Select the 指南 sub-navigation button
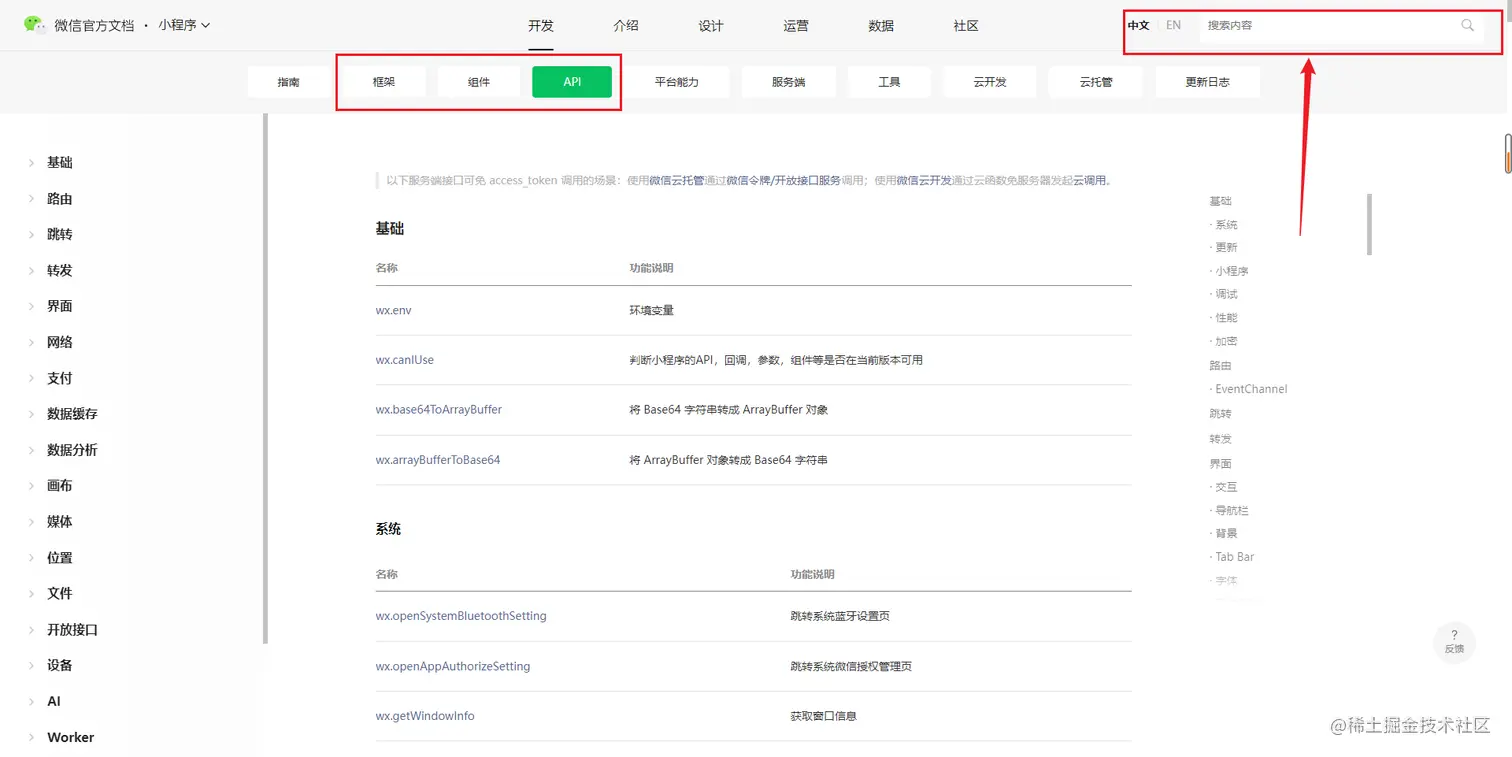 [289, 82]
